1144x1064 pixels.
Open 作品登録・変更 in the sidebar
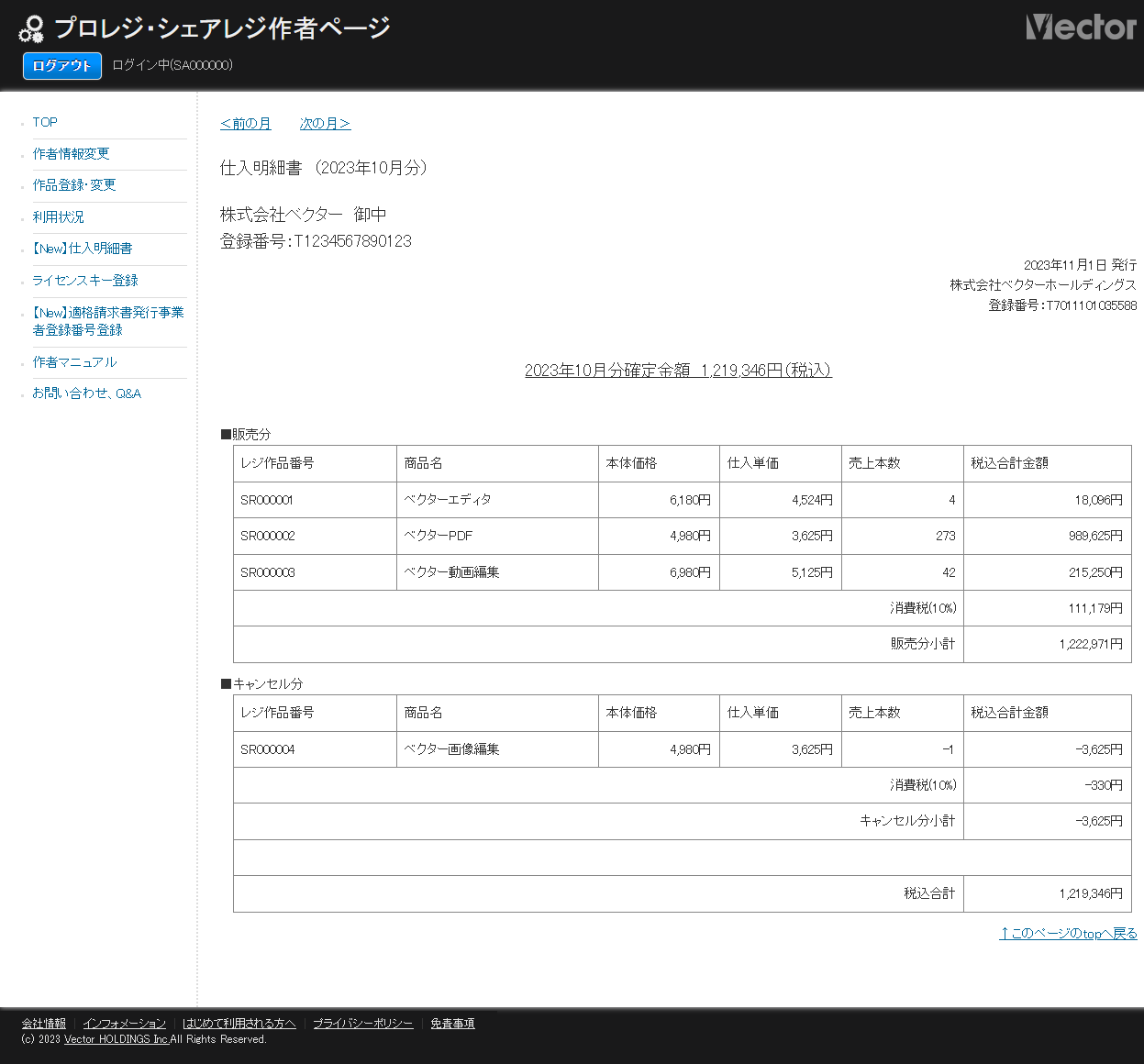coord(74,184)
